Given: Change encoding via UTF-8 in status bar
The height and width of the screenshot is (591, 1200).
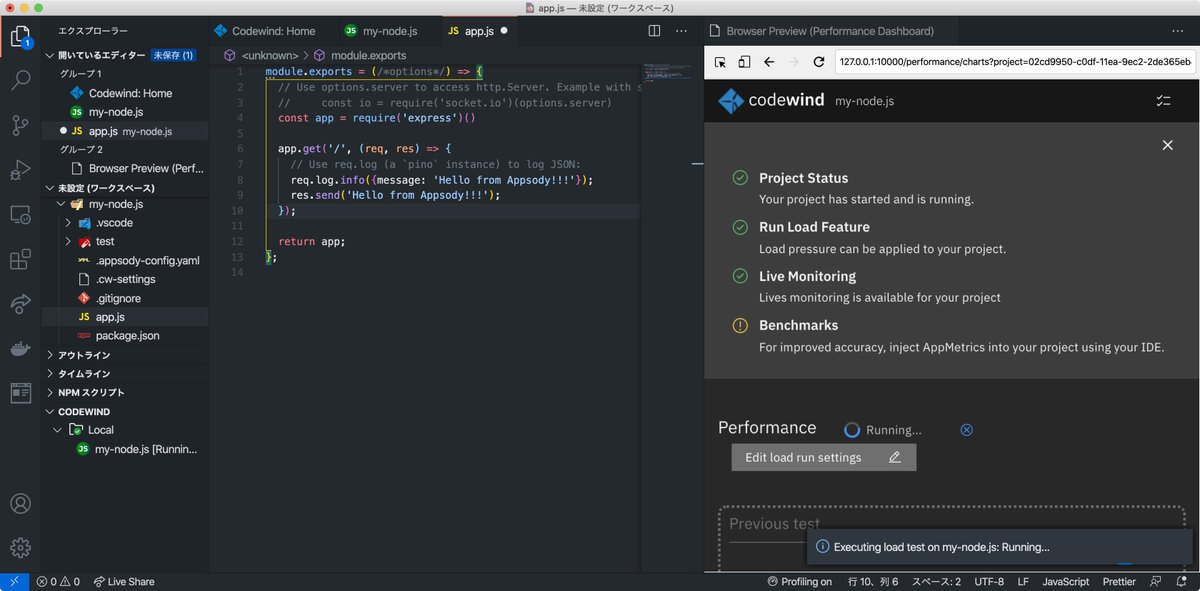Looking at the screenshot, I should [988, 581].
